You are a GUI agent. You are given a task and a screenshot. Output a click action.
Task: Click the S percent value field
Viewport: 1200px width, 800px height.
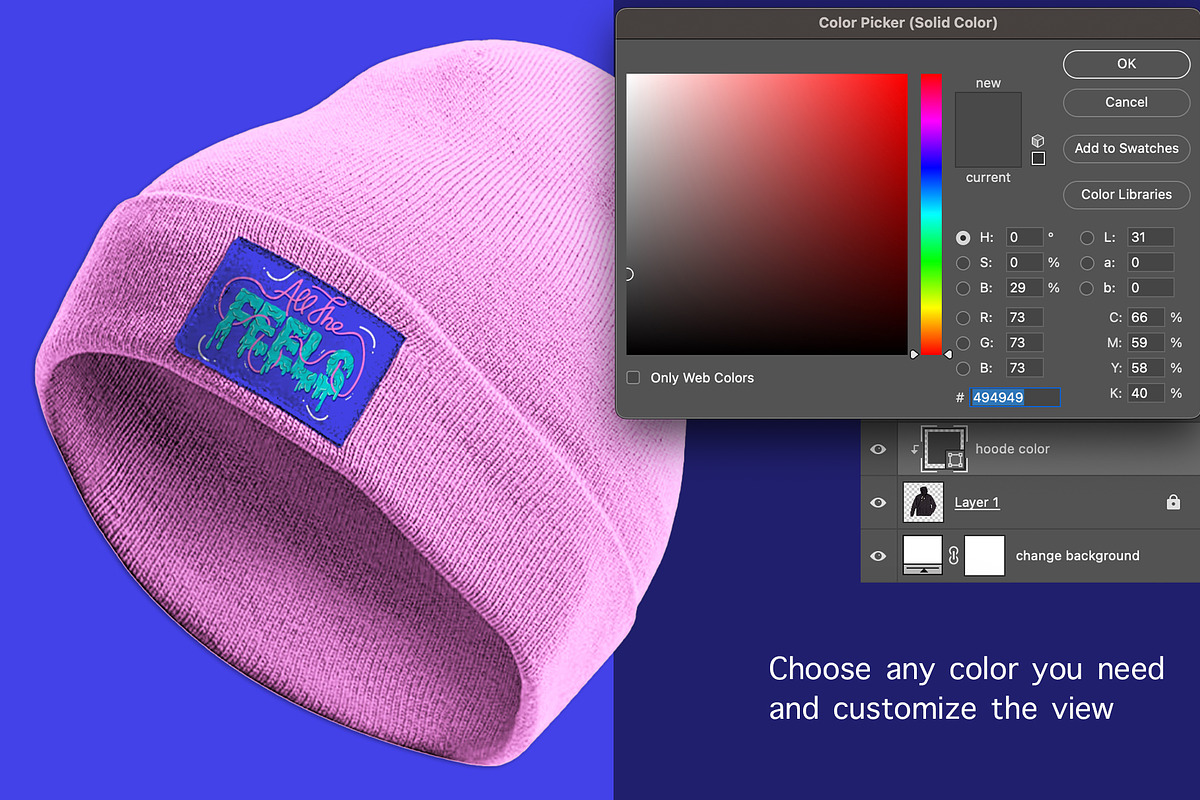tap(1024, 263)
